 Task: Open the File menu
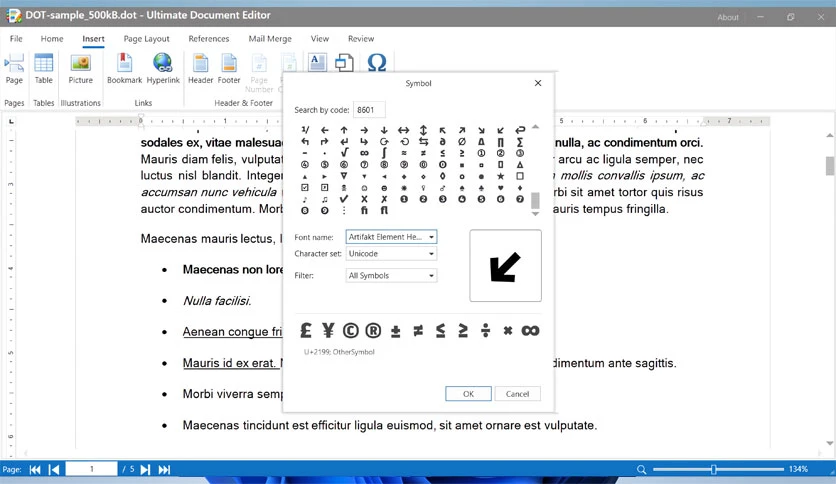click(x=16, y=38)
